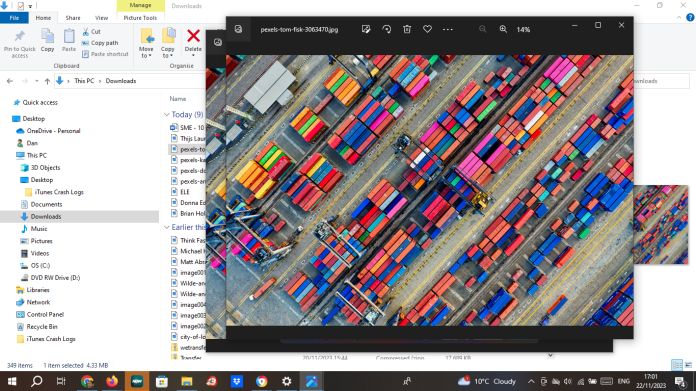Open recent locations dropdown beside navigation arrows
The height and width of the screenshot is (391, 696).
(36, 81)
